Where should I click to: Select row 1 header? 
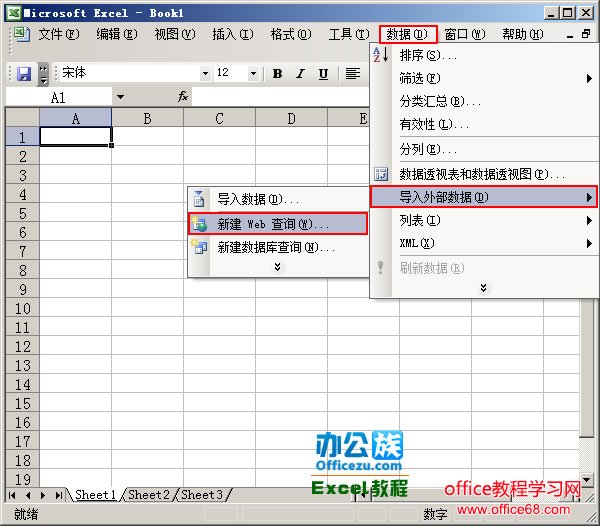point(23,137)
